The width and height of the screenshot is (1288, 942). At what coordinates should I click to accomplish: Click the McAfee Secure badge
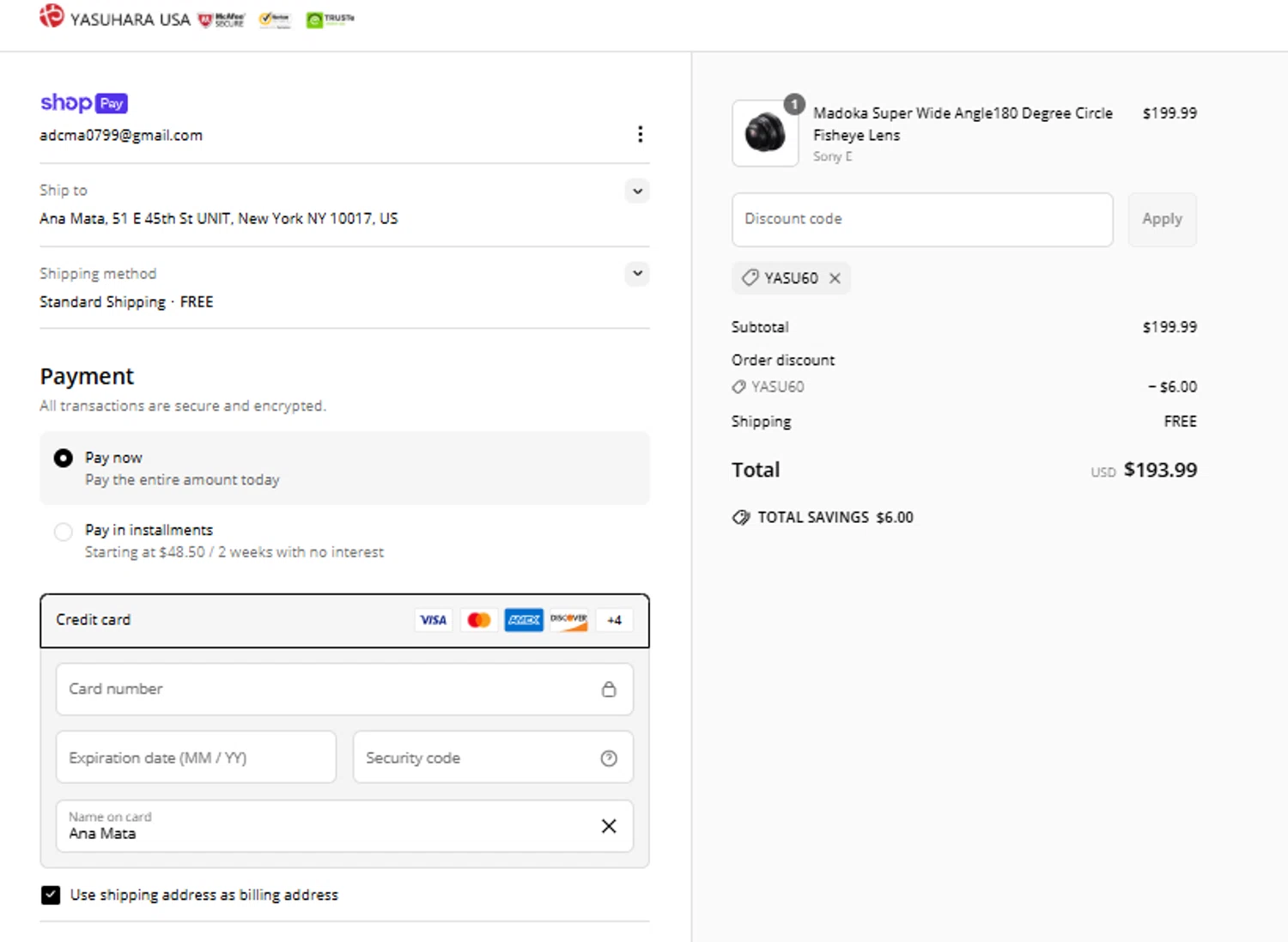(222, 20)
